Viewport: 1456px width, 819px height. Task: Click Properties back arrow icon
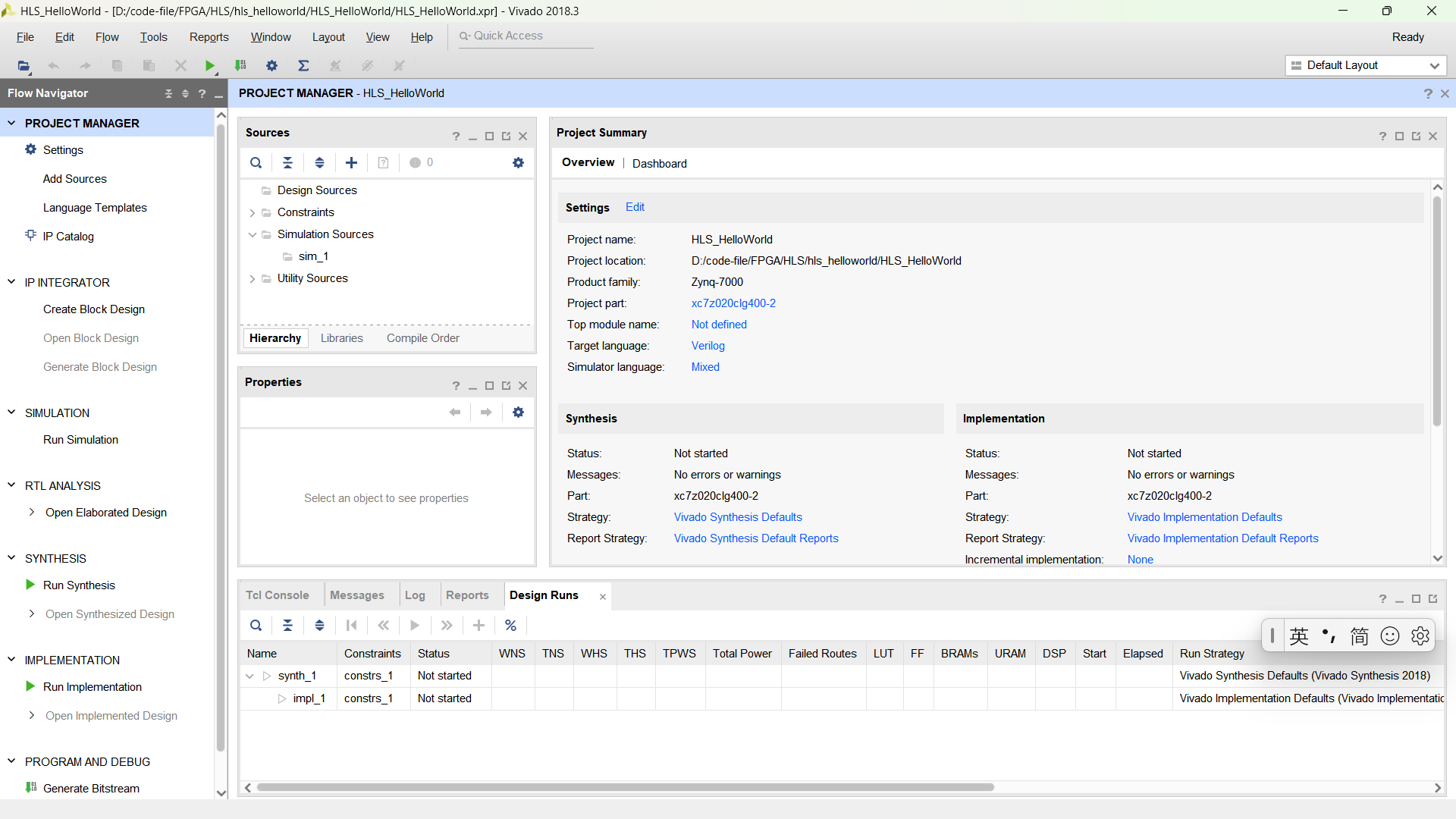[x=455, y=412]
